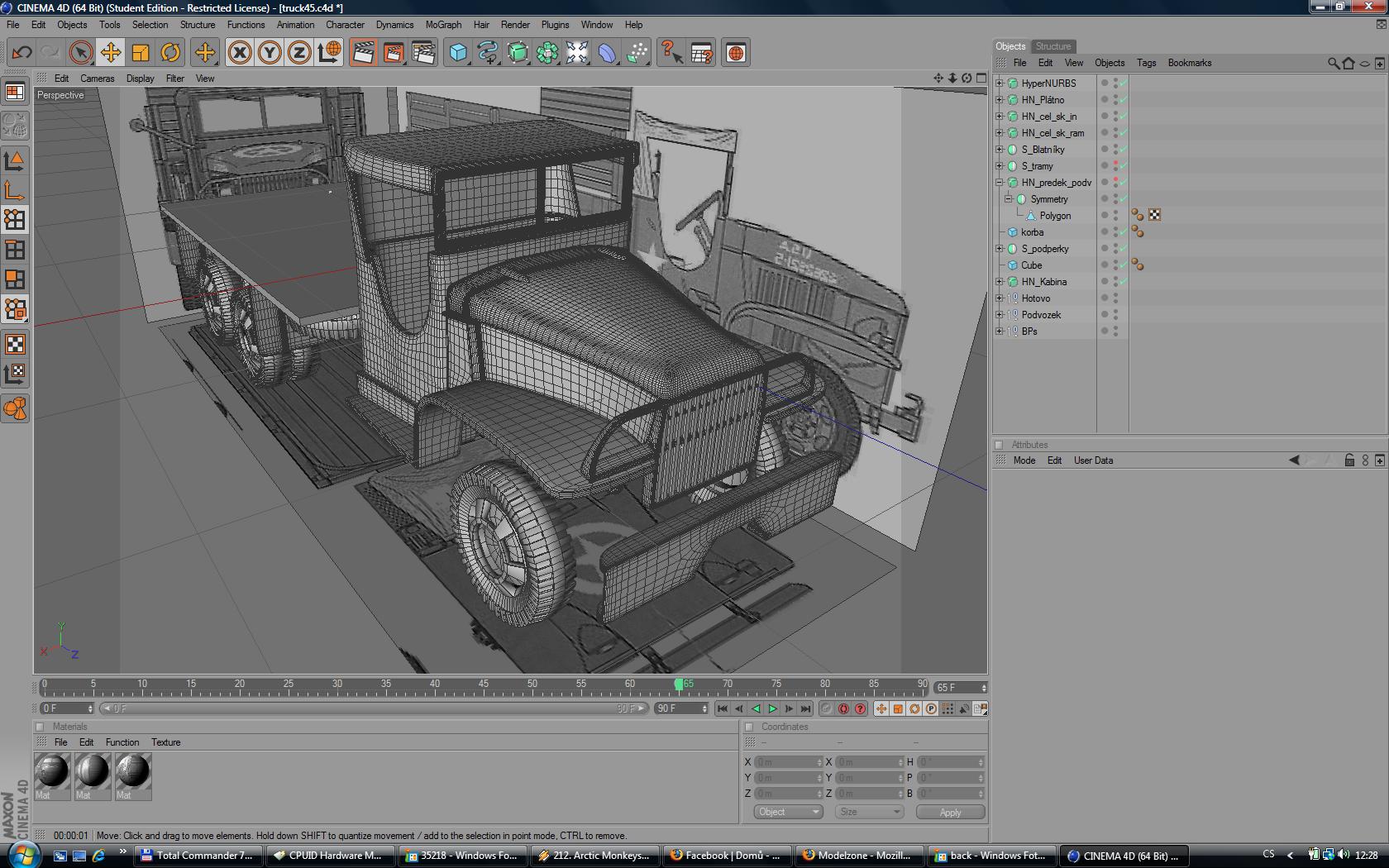Click Make Editable icon in left toolbar

(x=15, y=126)
